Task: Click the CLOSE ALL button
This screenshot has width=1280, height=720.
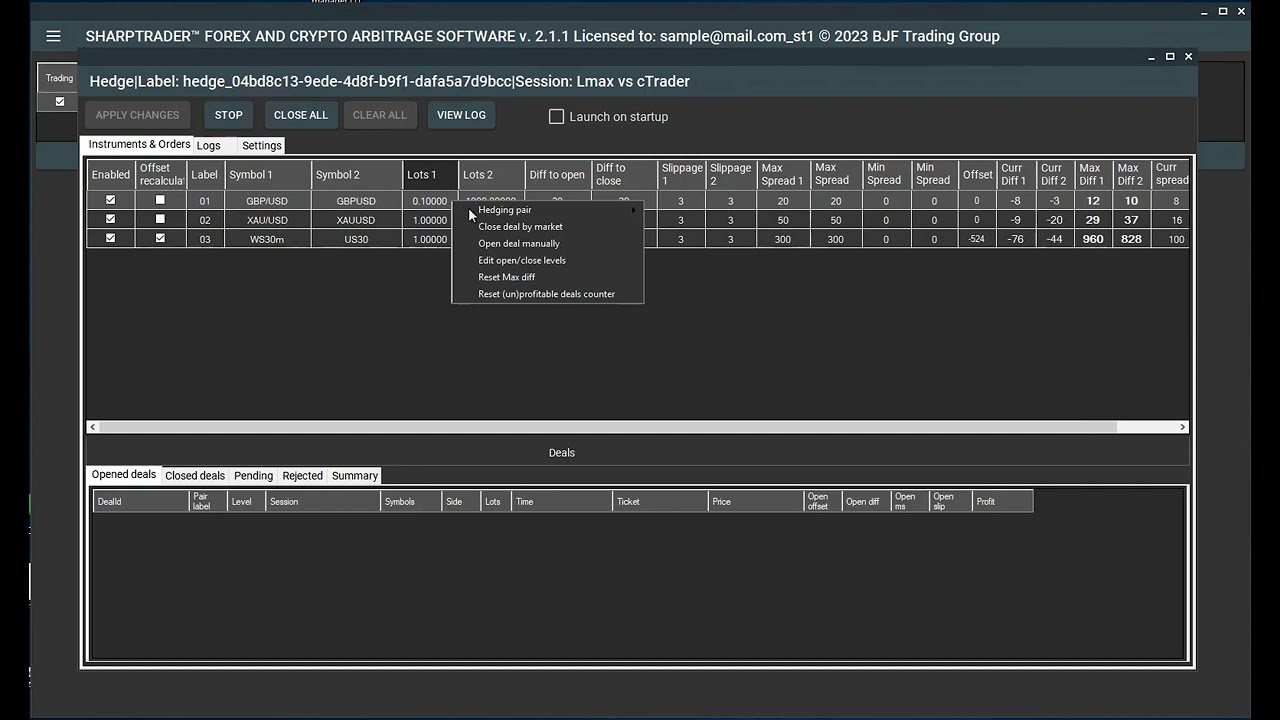Action: tap(301, 115)
